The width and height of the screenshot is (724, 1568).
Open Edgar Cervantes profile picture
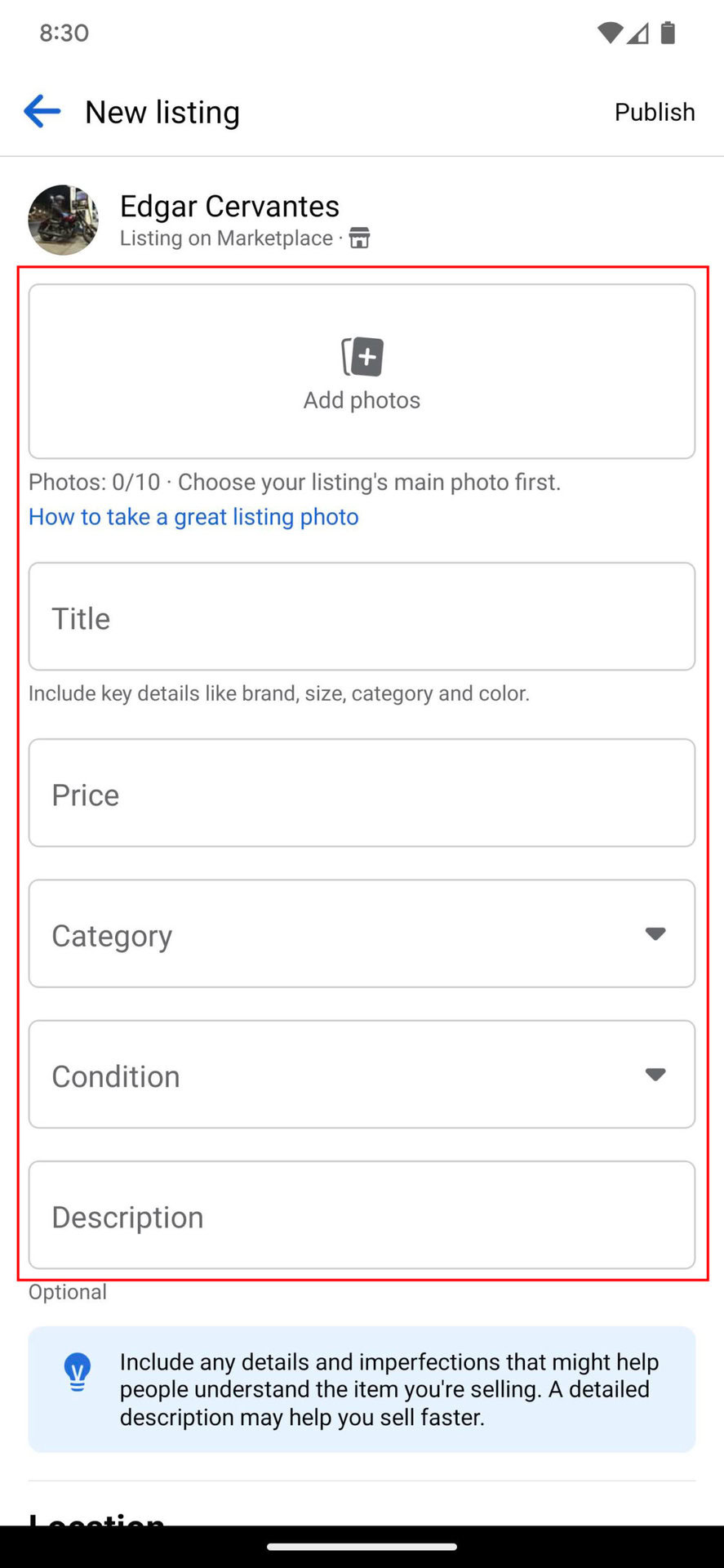[63, 220]
